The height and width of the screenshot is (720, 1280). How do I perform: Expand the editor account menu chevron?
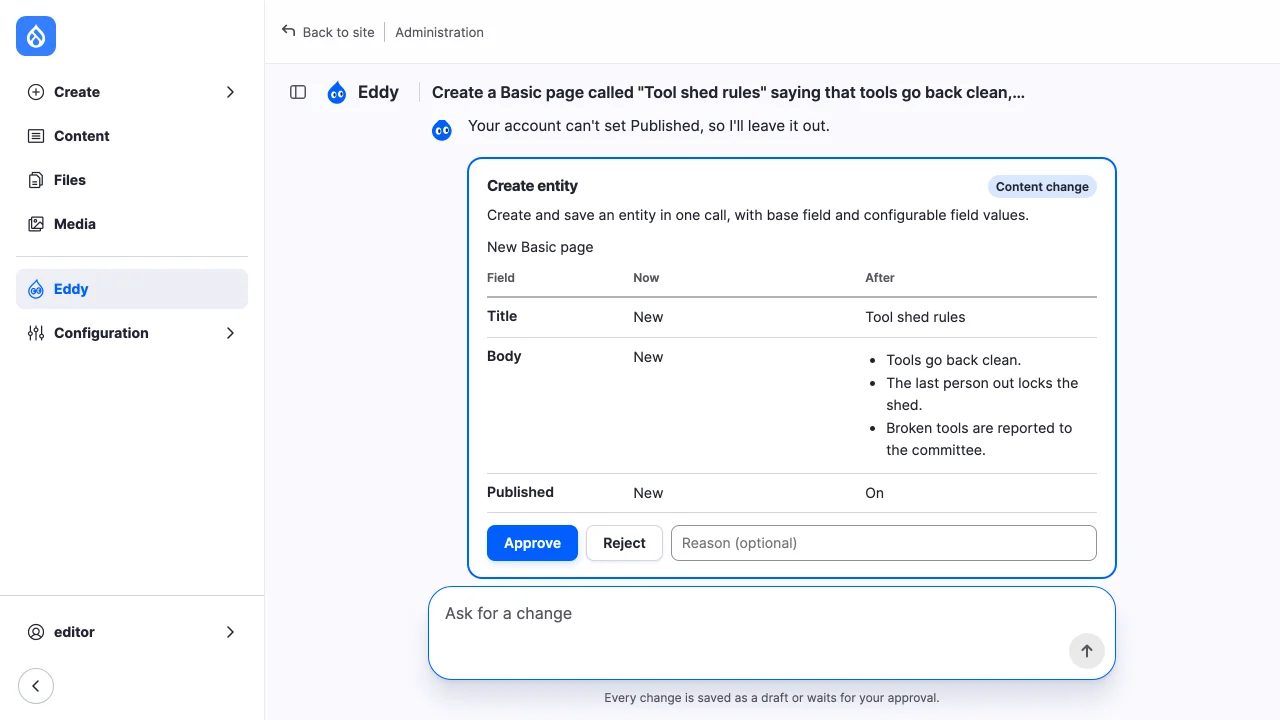tap(230, 632)
